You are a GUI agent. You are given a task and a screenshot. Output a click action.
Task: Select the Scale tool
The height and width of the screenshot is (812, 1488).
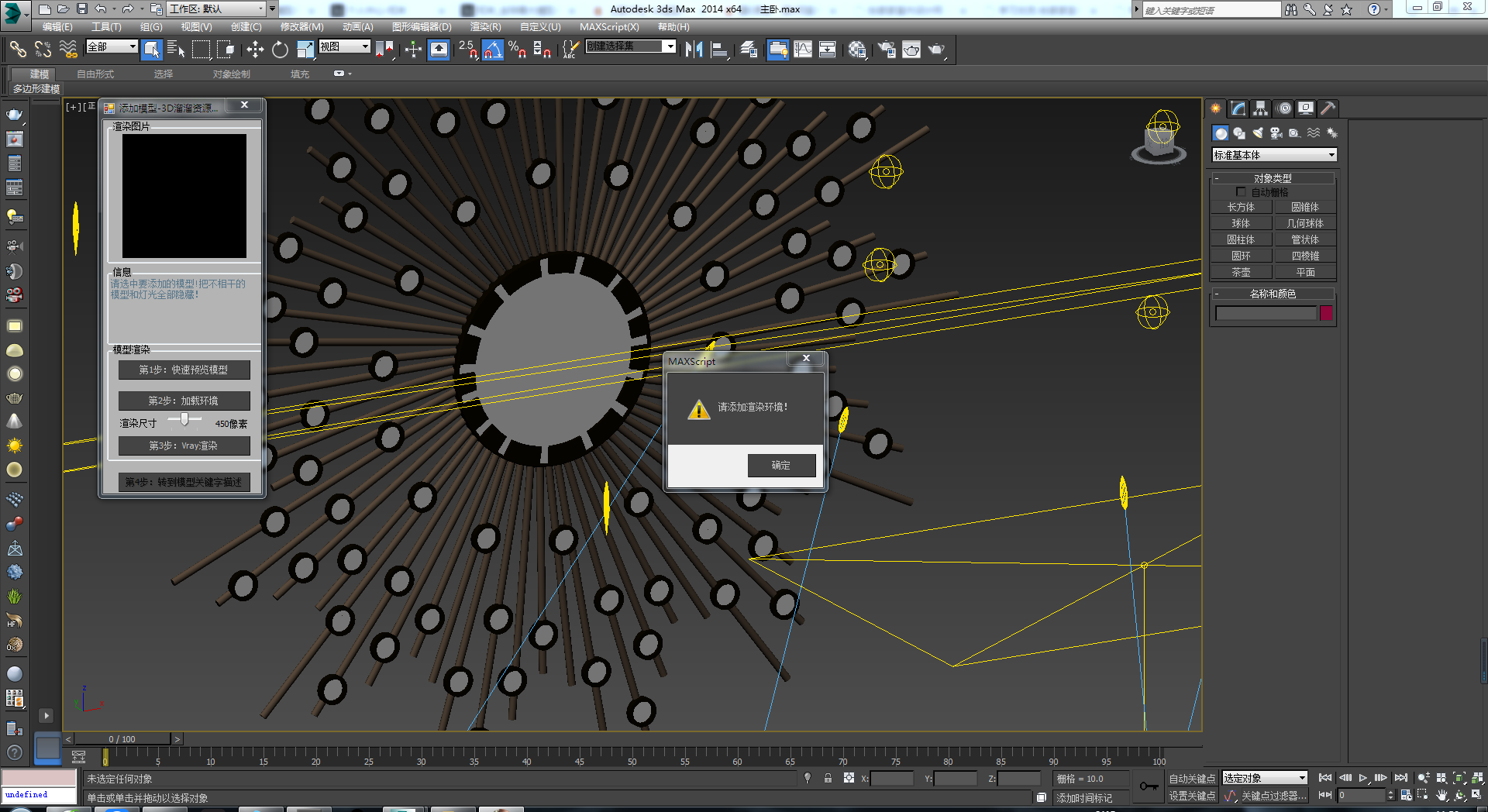coord(305,50)
